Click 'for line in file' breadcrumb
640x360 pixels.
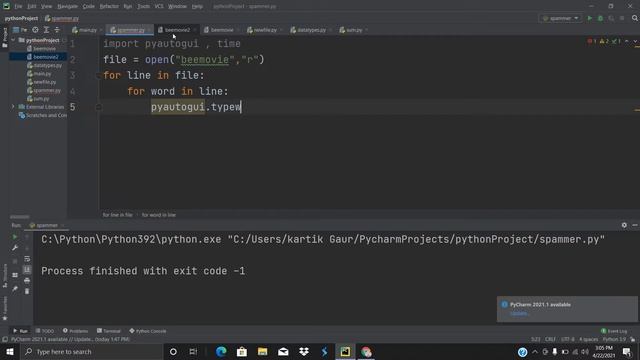(x=118, y=215)
